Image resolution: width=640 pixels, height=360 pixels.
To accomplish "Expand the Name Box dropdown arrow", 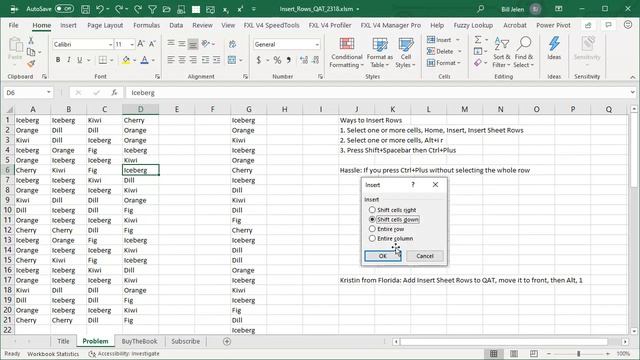I will pos(49,93).
